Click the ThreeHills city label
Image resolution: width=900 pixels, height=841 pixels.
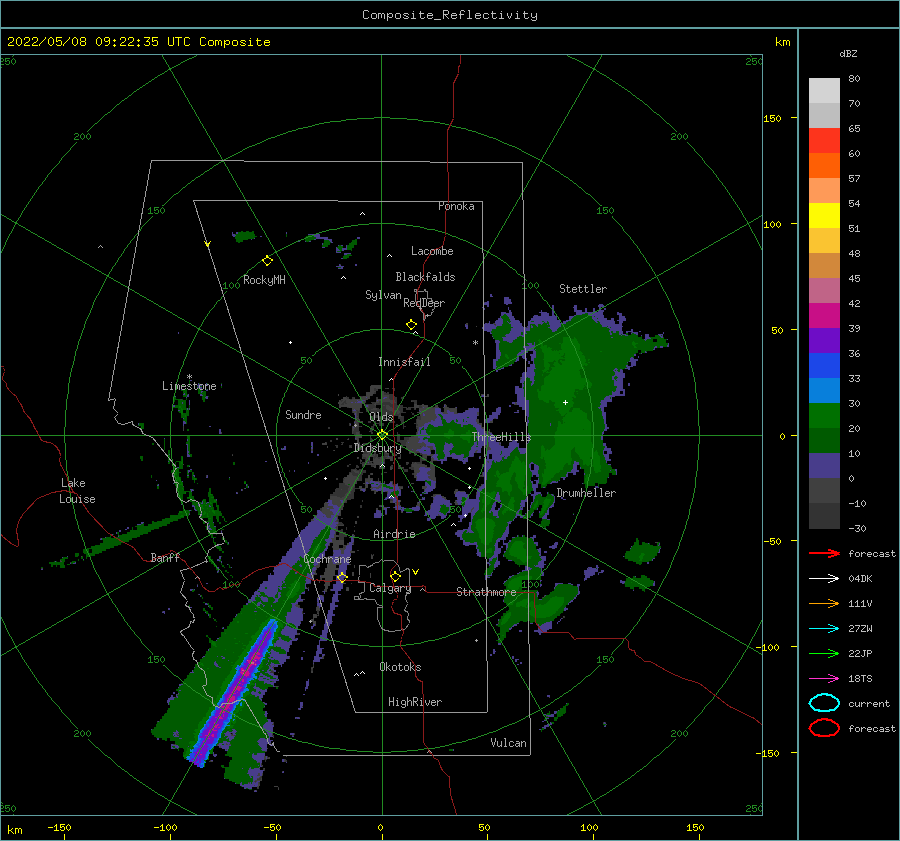(x=501, y=437)
